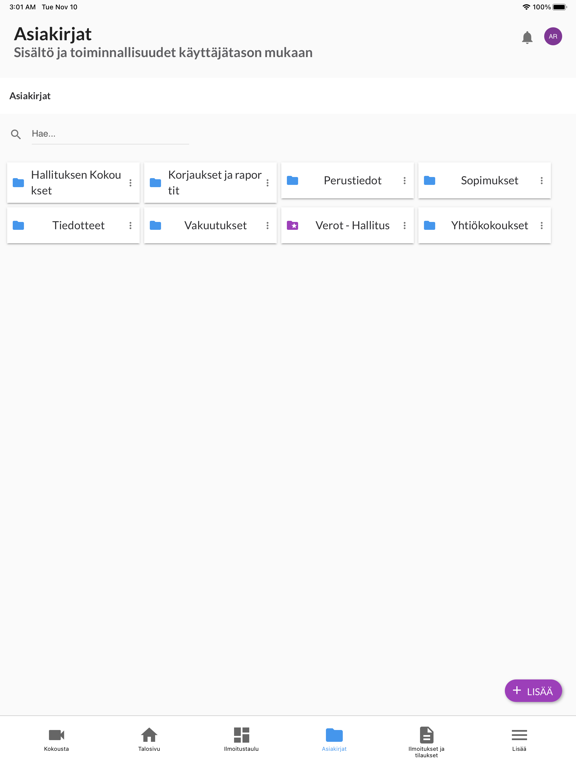
Task: Click the Vakuutukset folder icon
Action: click(155, 225)
